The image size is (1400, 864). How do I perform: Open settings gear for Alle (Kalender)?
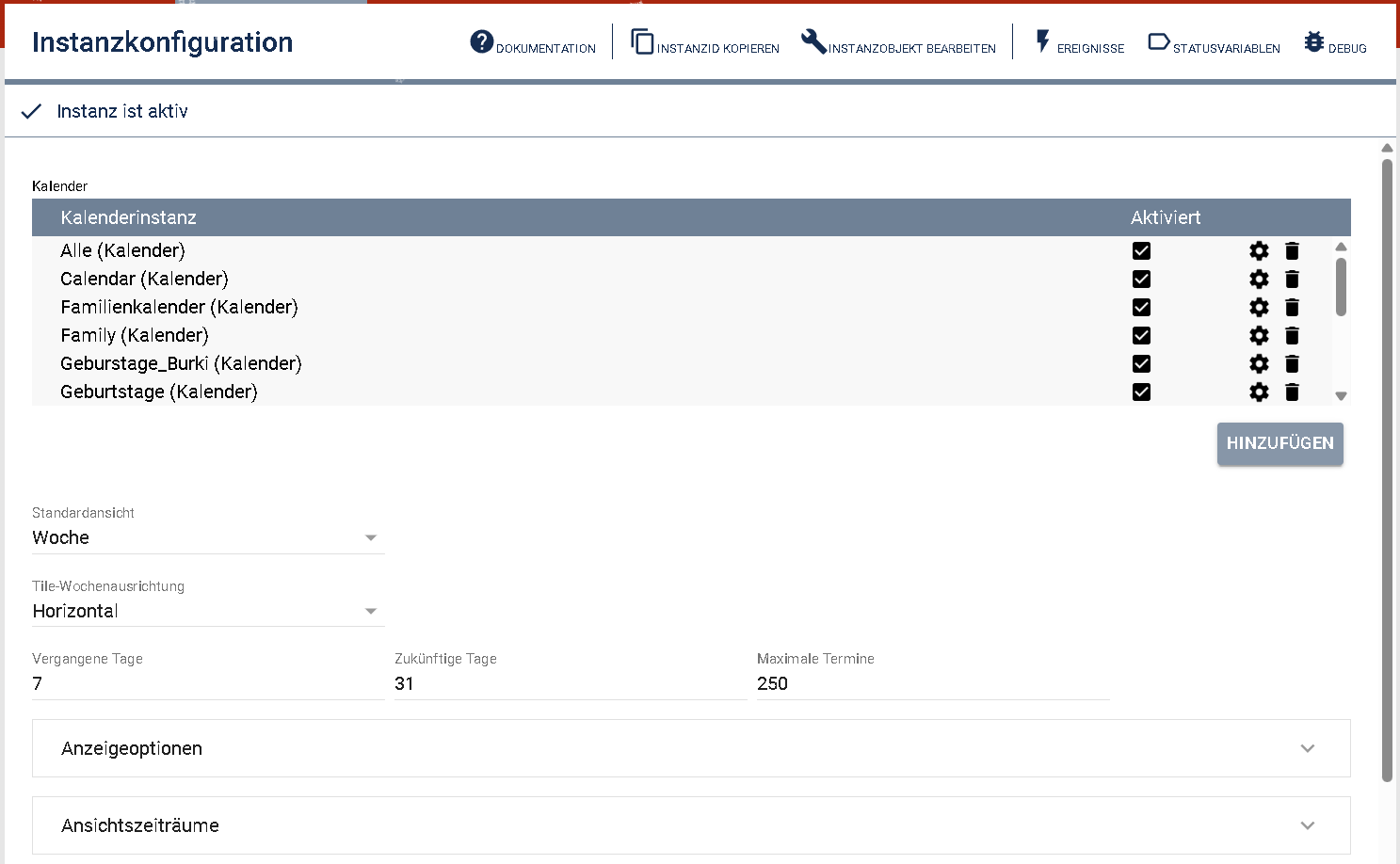click(x=1259, y=251)
